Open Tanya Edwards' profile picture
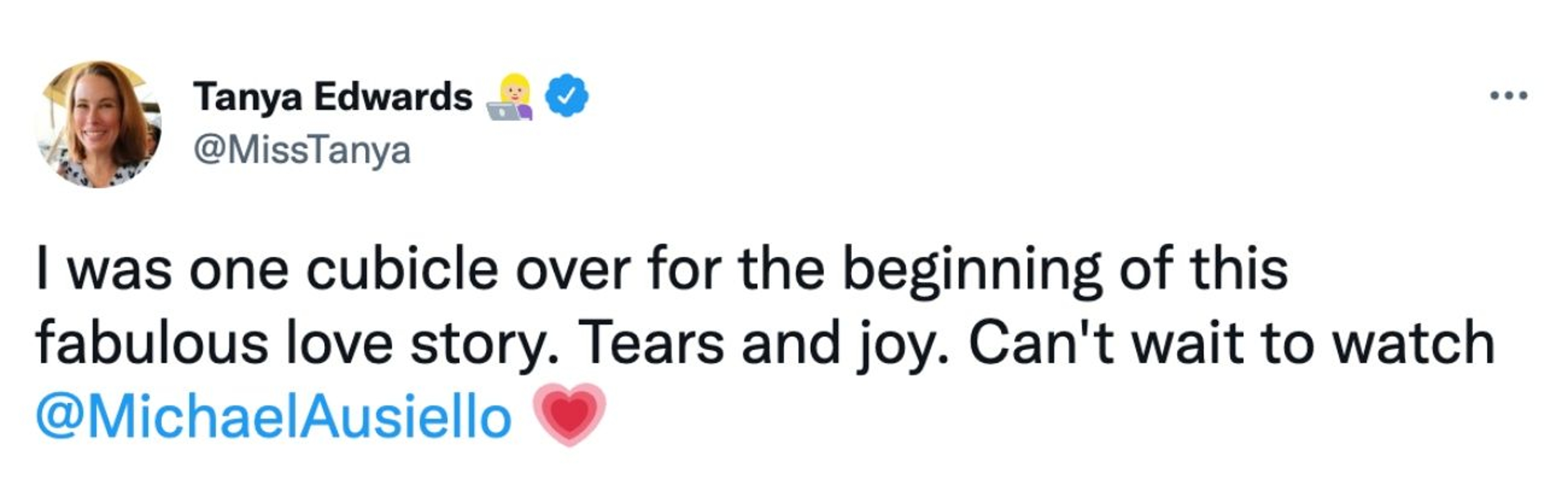Image resolution: width=1568 pixels, height=485 pixels. coord(100,124)
